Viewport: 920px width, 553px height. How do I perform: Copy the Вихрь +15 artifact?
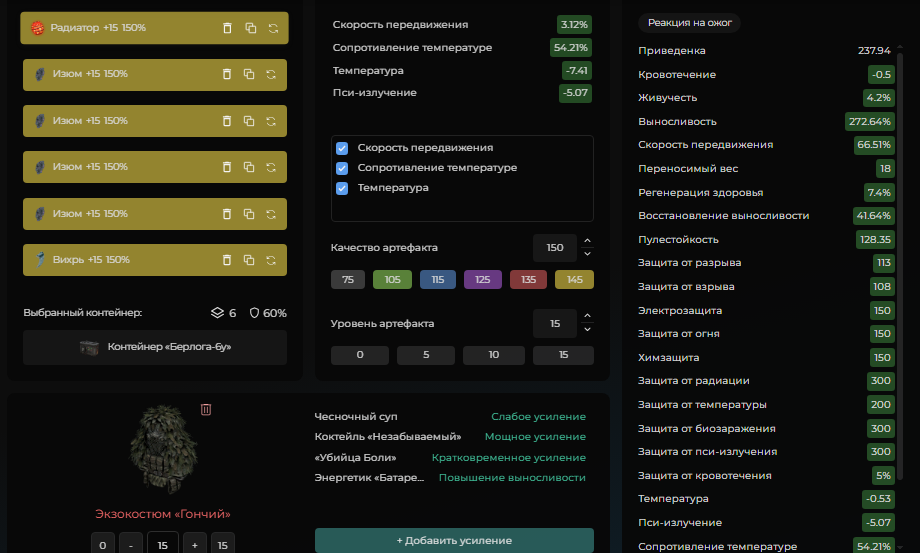point(250,260)
